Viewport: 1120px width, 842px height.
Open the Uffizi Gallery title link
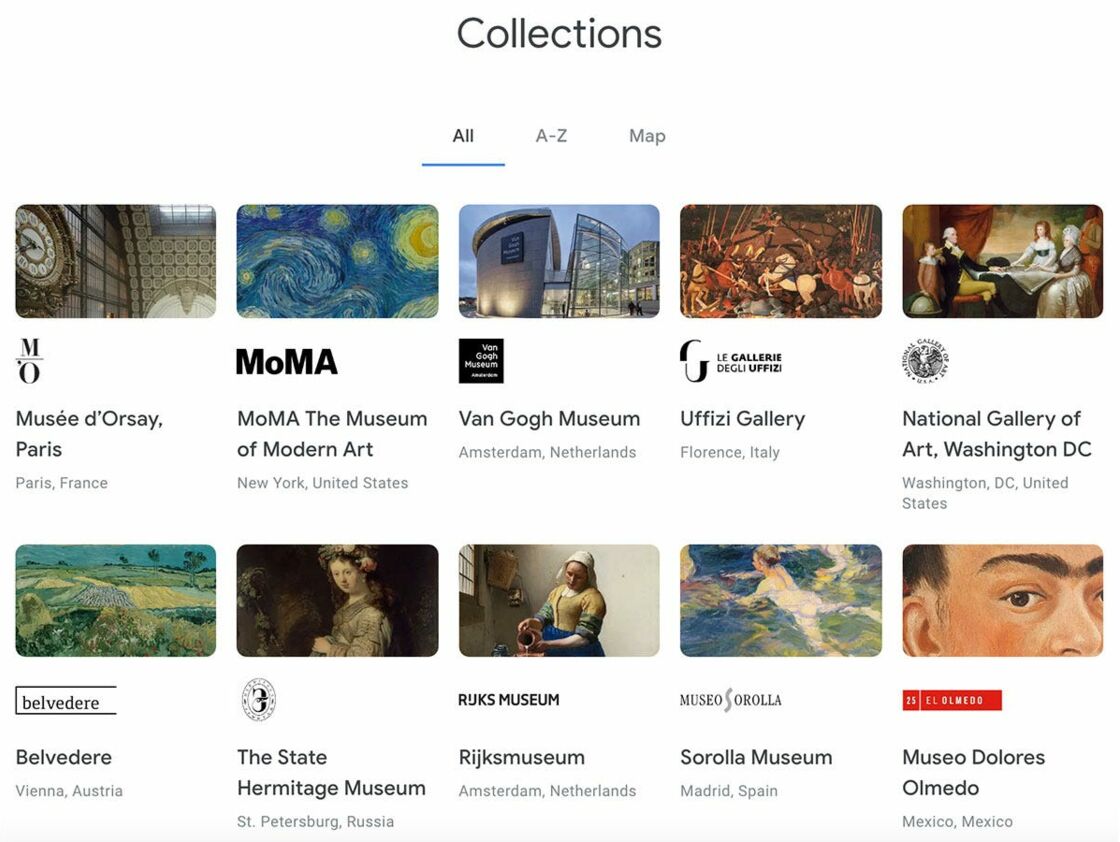(742, 419)
